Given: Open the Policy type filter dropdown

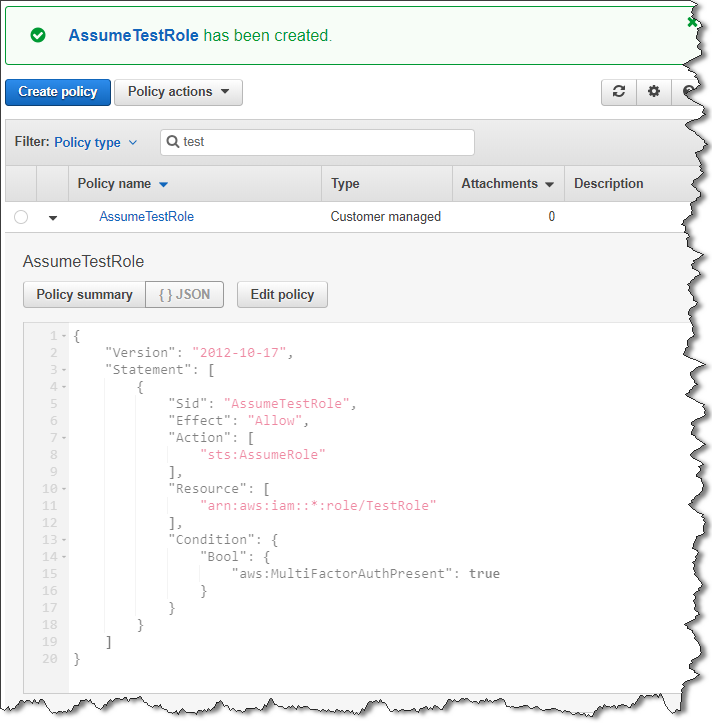Looking at the screenshot, I should tap(96, 142).
